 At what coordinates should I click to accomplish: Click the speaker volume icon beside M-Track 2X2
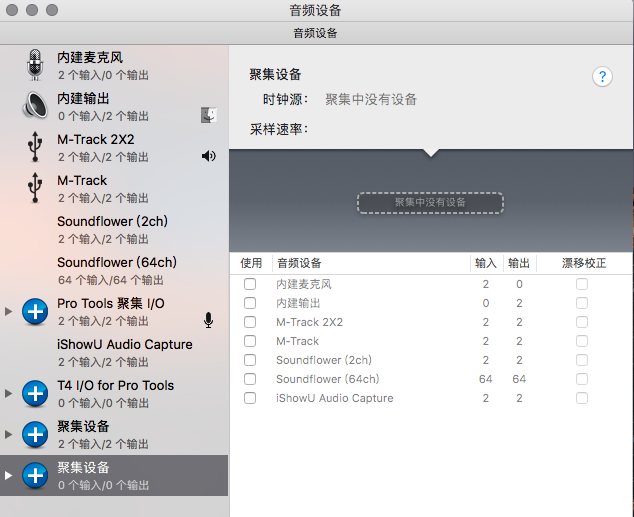point(208,156)
